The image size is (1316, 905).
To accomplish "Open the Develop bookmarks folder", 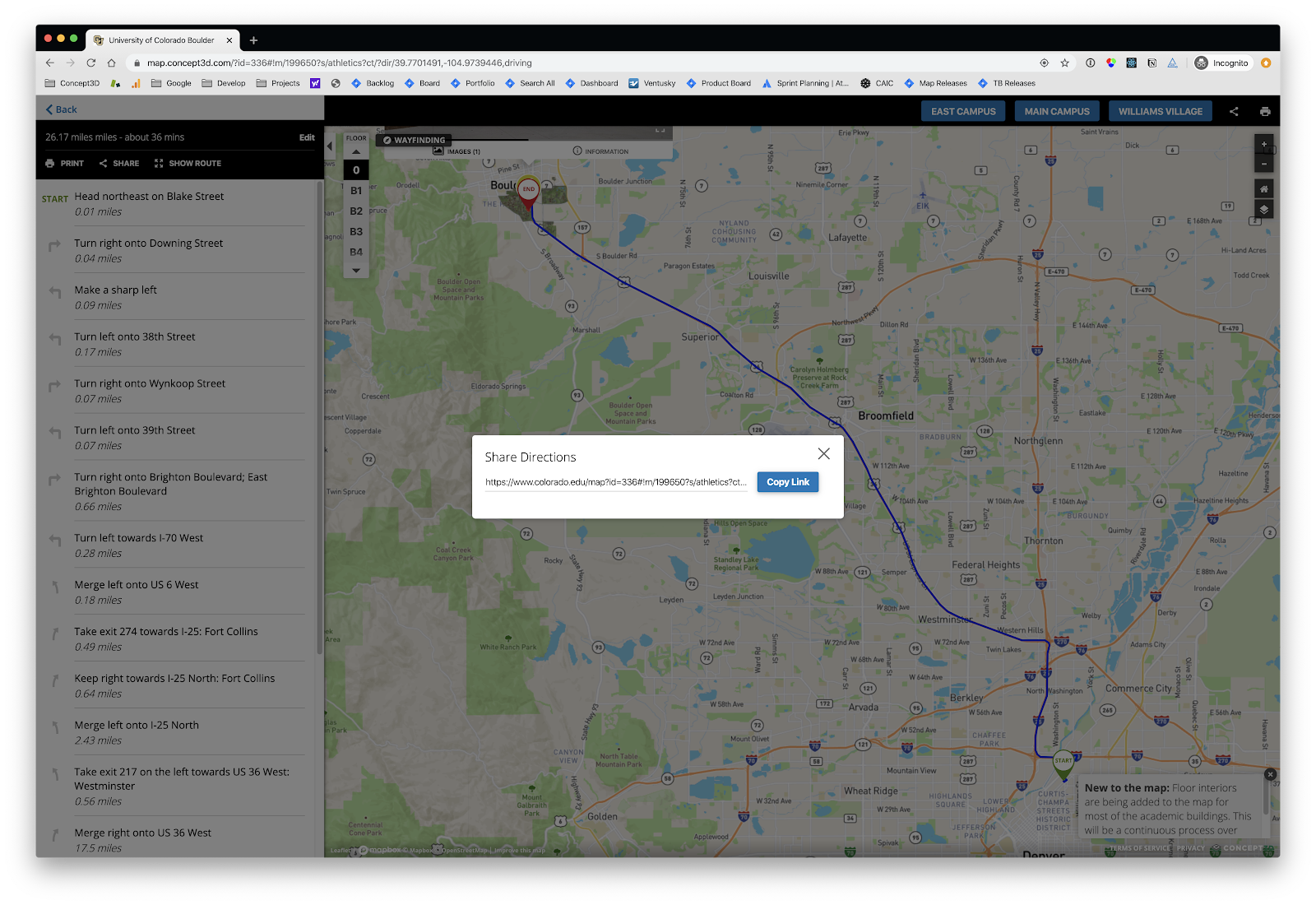I will (x=224, y=83).
